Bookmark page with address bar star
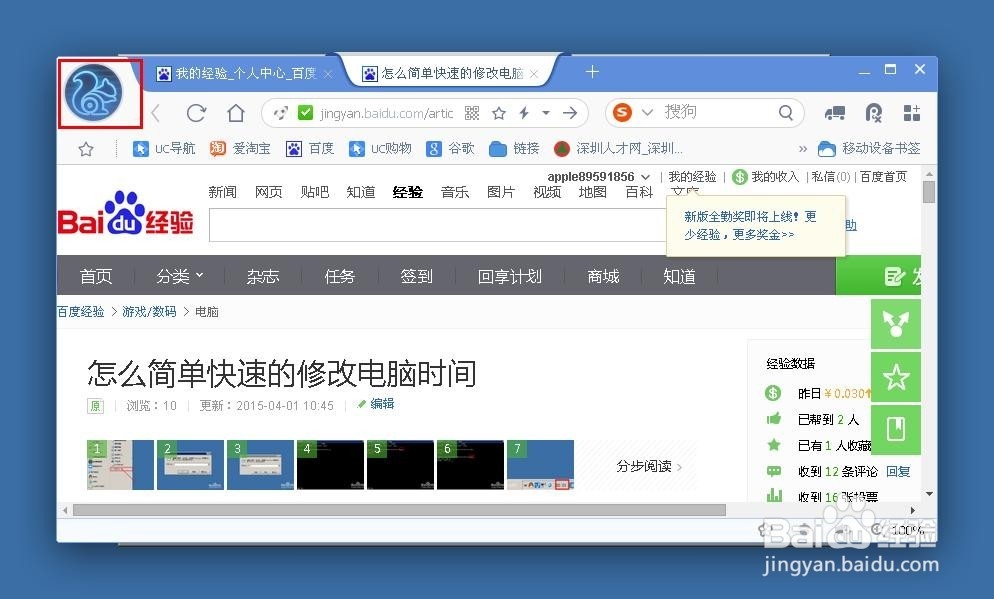This screenshot has width=994, height=599. [499, 113]
